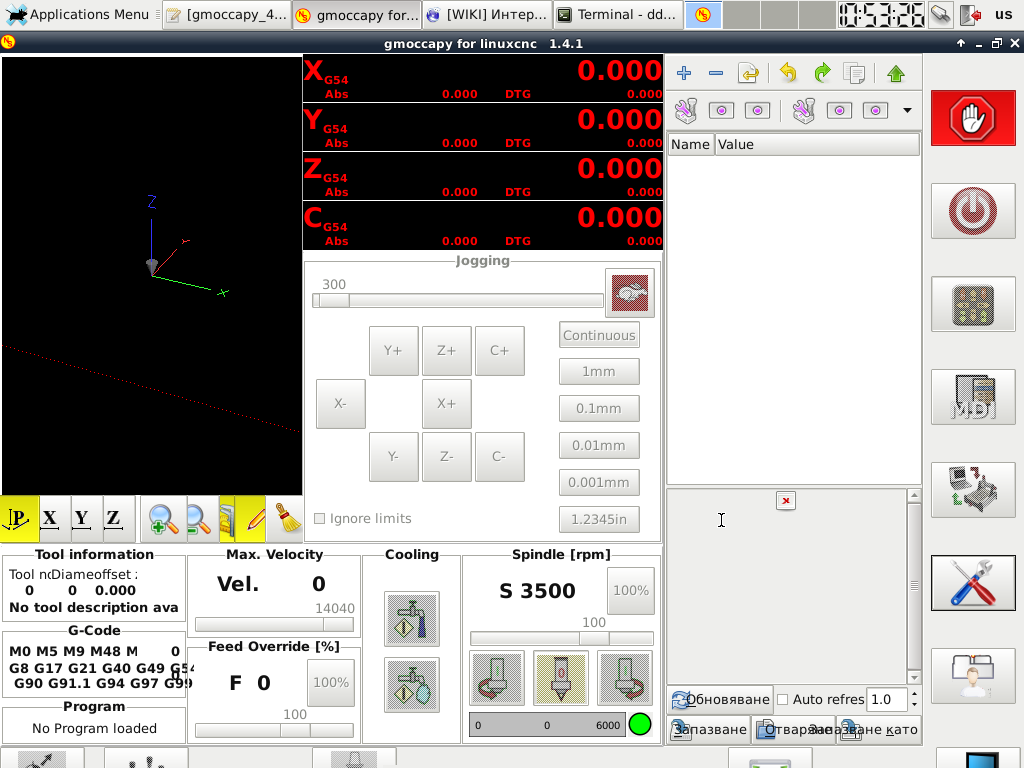Jog C+ axis
Viewport: 1024px width, 768px height.
pyautogui.click(x=500, y=351)
